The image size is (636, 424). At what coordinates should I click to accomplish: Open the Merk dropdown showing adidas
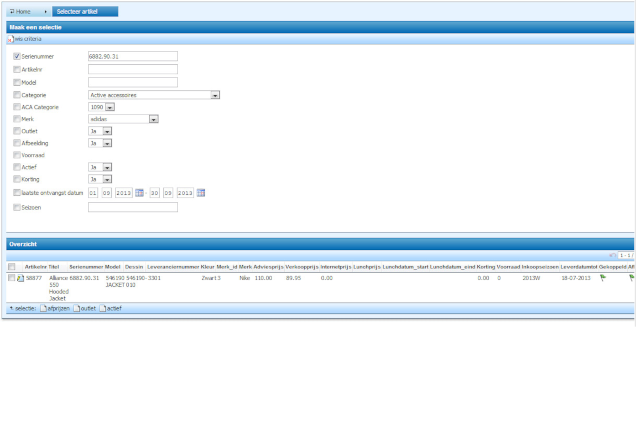tap(123, 119)
